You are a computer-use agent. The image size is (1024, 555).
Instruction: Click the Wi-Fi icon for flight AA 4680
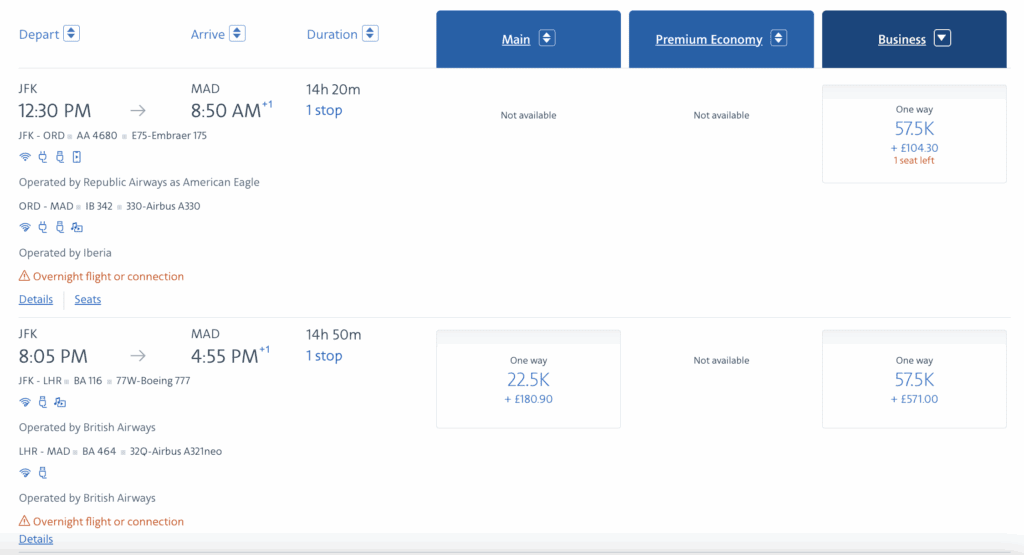click(25, 157)
